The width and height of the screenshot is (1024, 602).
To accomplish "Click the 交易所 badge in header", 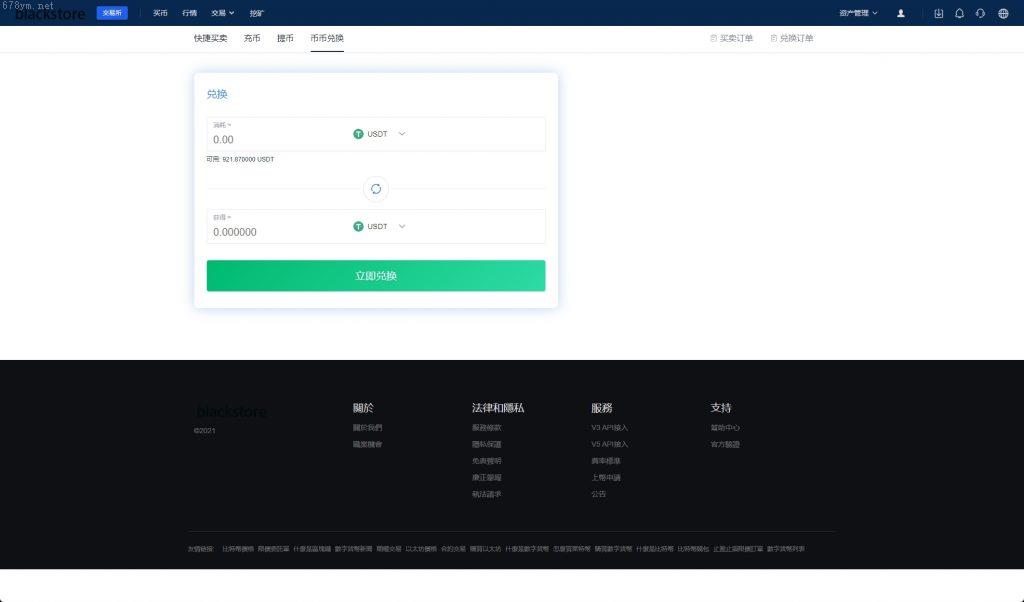I will tap(112, 13).
